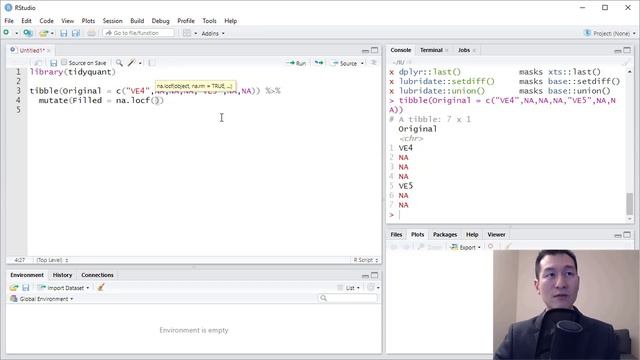Click the Source button
This screenshot has height=360, width=640.
344,63
